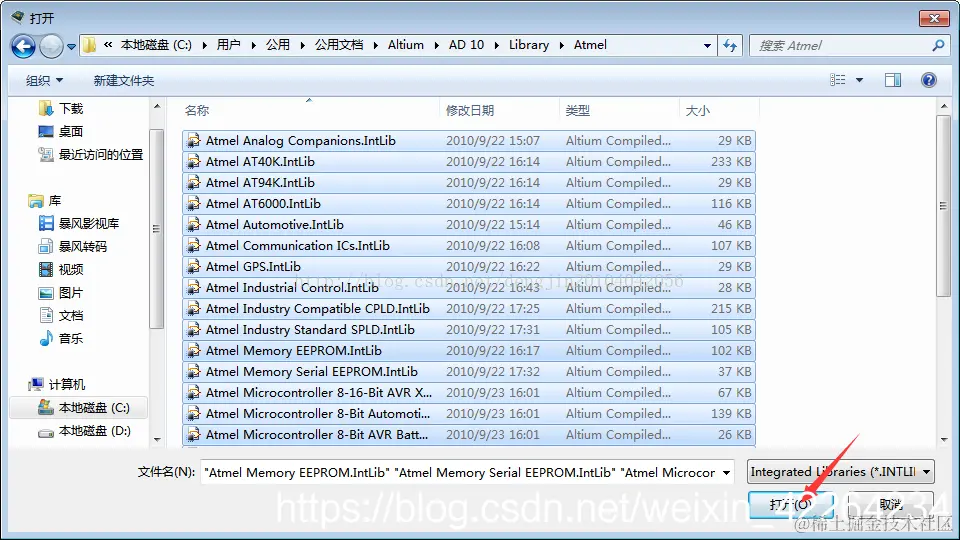Select Atmel AT94K.IntLib file
The image size is (960, 540).
(x=468, y=182)
